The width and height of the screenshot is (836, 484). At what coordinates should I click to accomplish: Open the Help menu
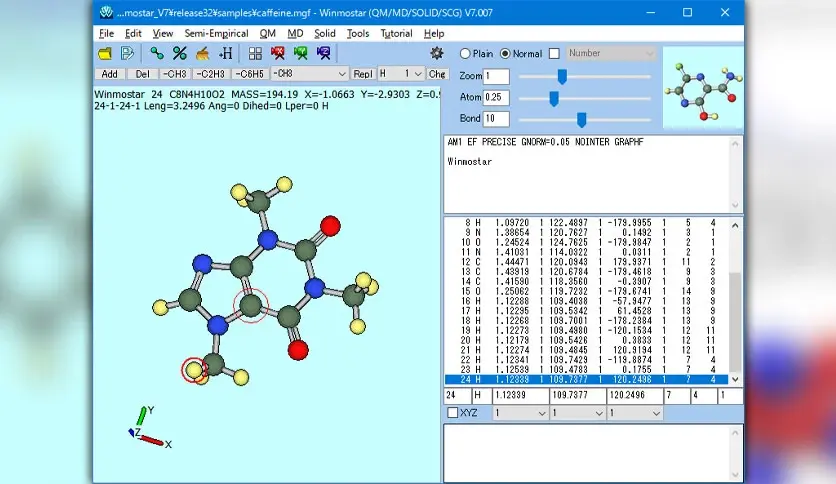click(x=434, y=34)
